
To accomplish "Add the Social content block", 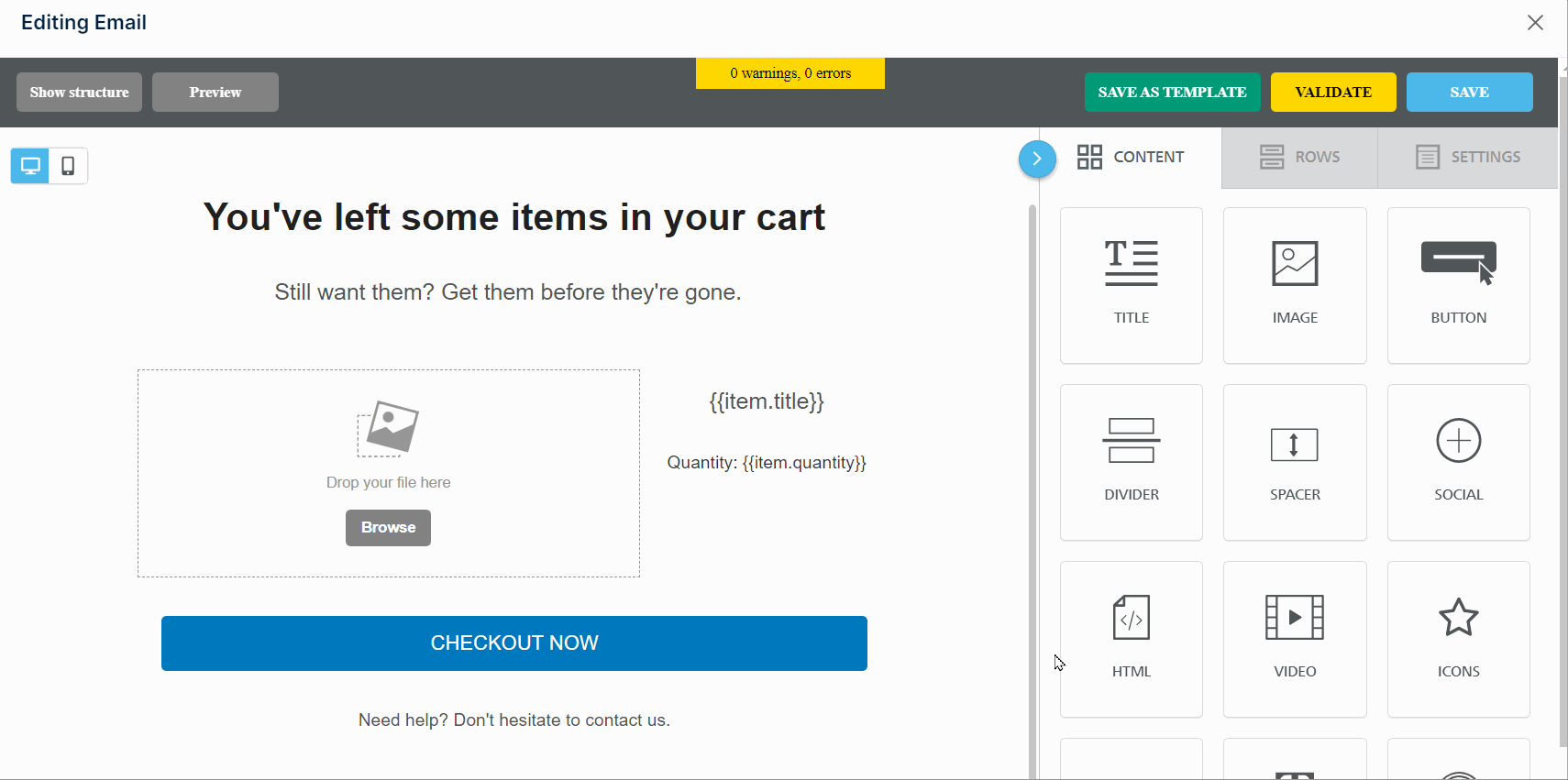I will pos(1458,462).
